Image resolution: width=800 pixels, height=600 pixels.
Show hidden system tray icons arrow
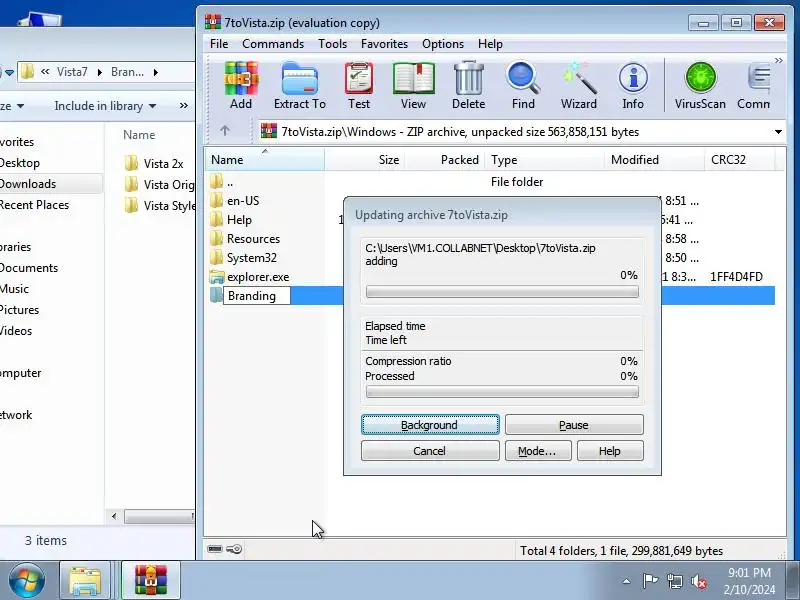[627, 581]
